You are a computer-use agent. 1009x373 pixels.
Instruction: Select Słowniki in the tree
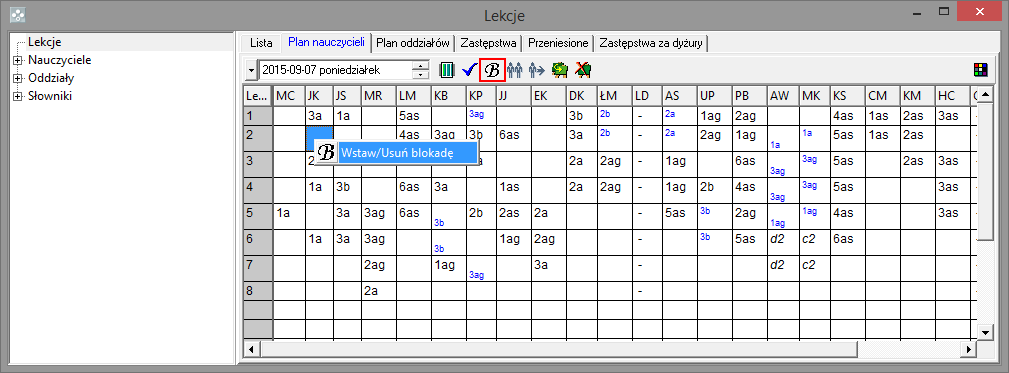[x=50, y=96]
